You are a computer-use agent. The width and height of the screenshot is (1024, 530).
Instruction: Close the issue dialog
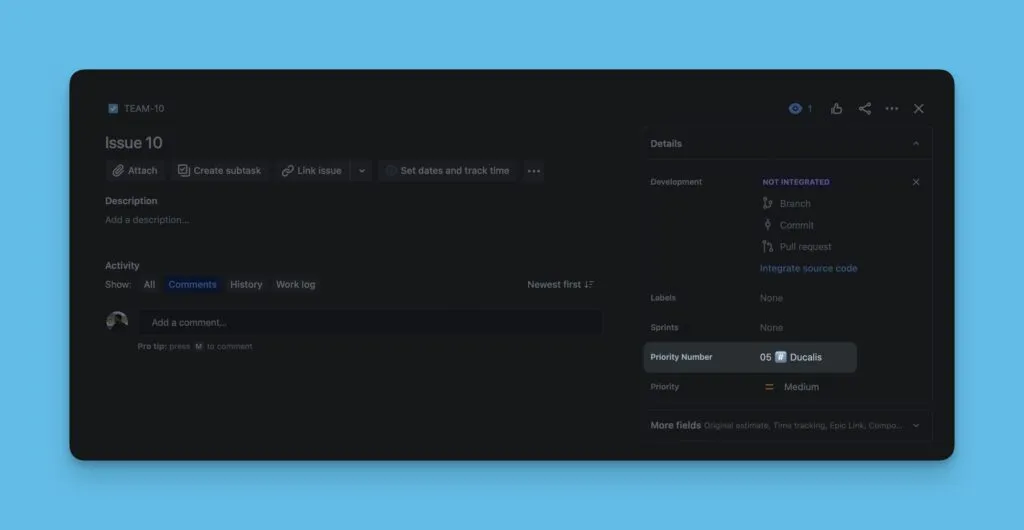coord(919,109)
